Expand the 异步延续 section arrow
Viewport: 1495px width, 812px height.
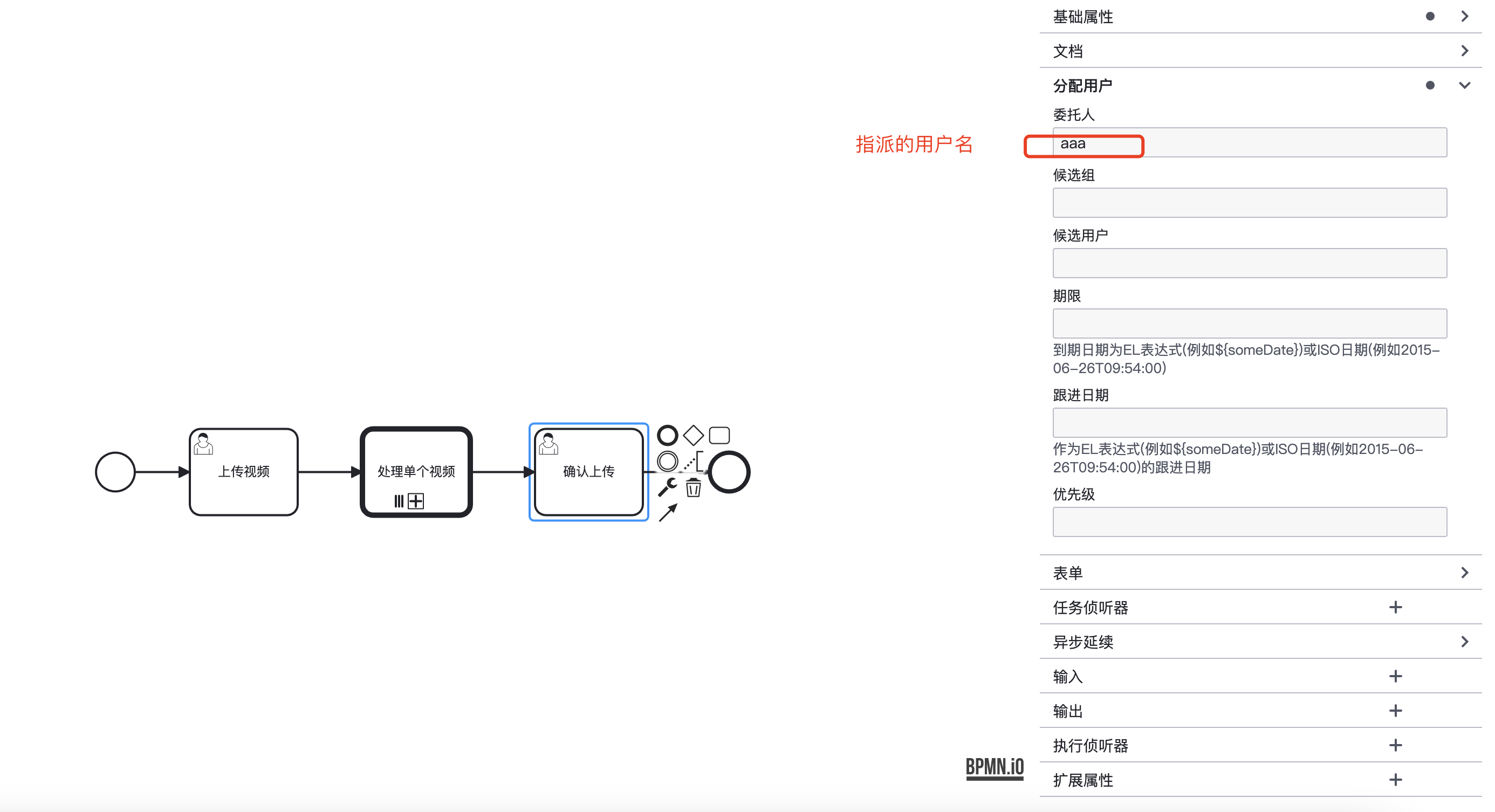[x=1464, y=642]
